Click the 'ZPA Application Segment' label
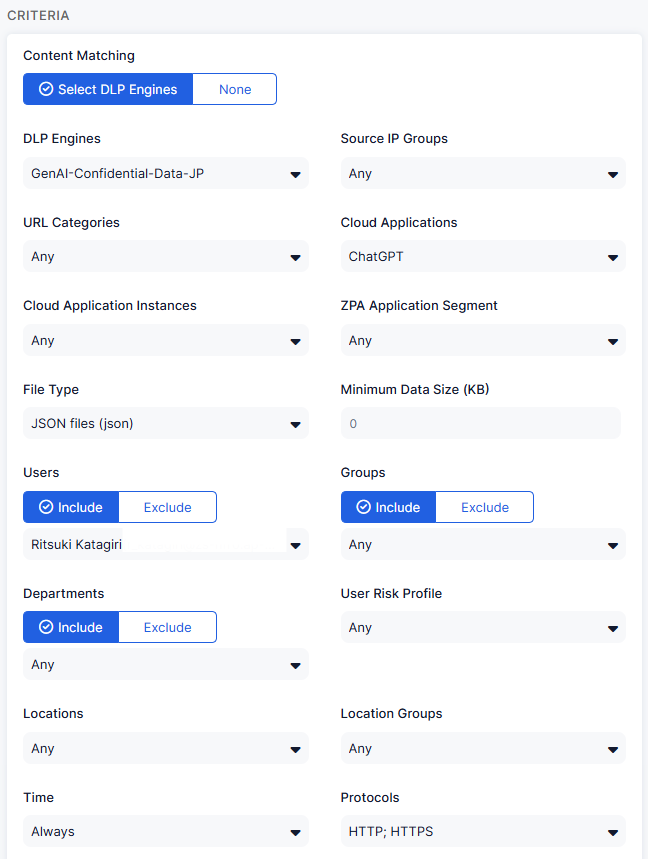This screenshot has width=648, height=859. [419, 306]
